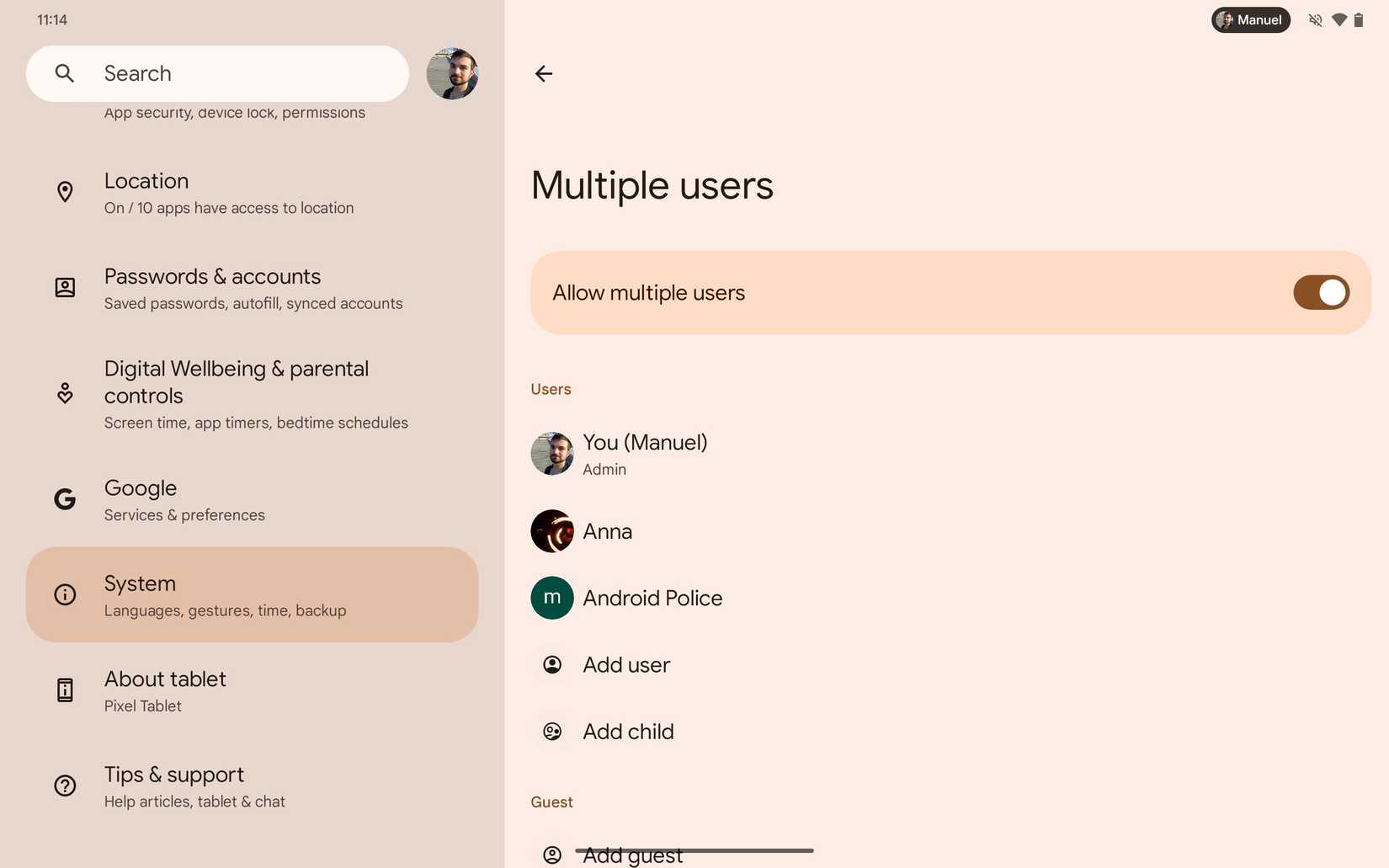This screenshot has width=1389, height=868.
Task: Toggle Allow multiple users switch off
Action: [1320, 293]
